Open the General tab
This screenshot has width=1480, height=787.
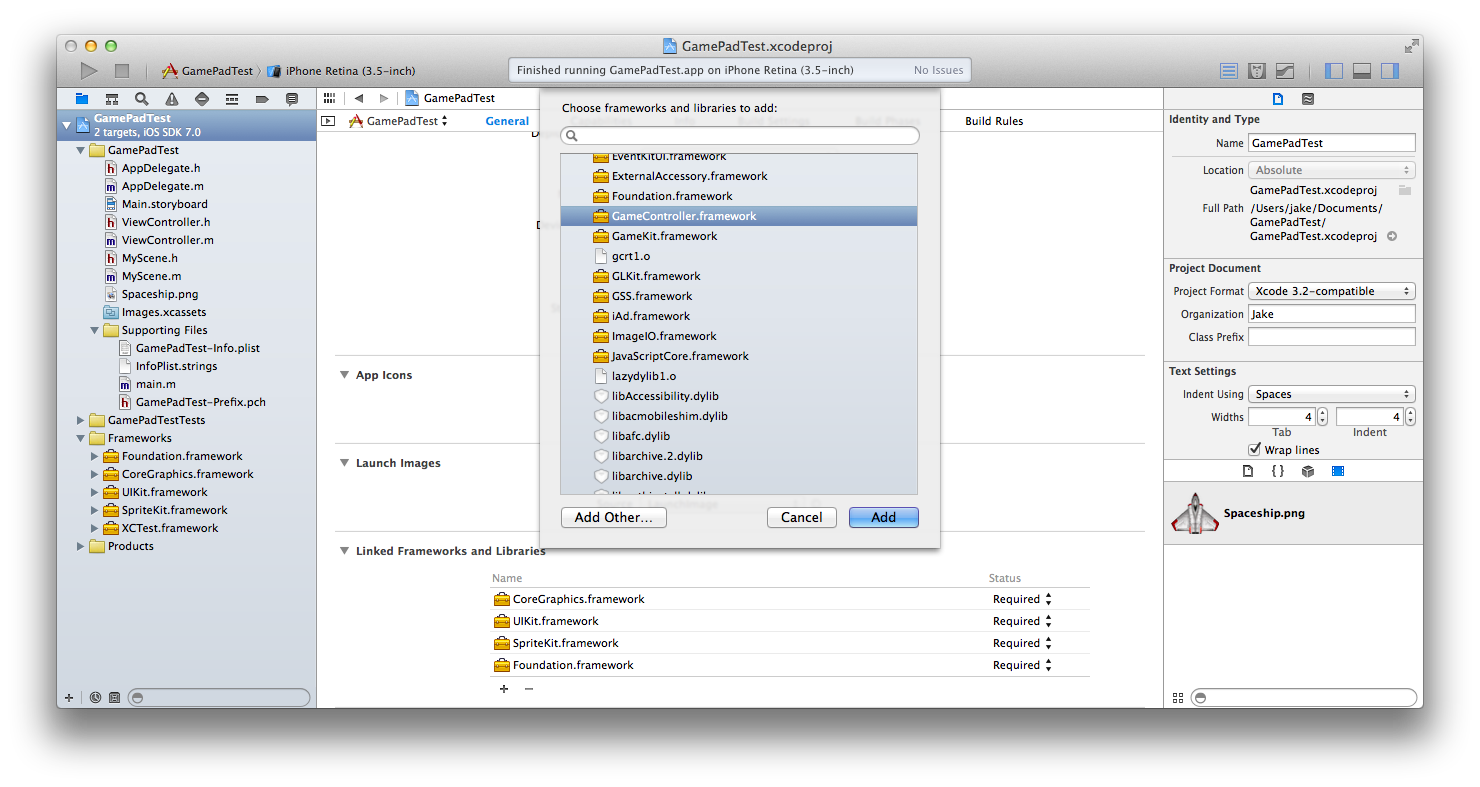[507, 121]
